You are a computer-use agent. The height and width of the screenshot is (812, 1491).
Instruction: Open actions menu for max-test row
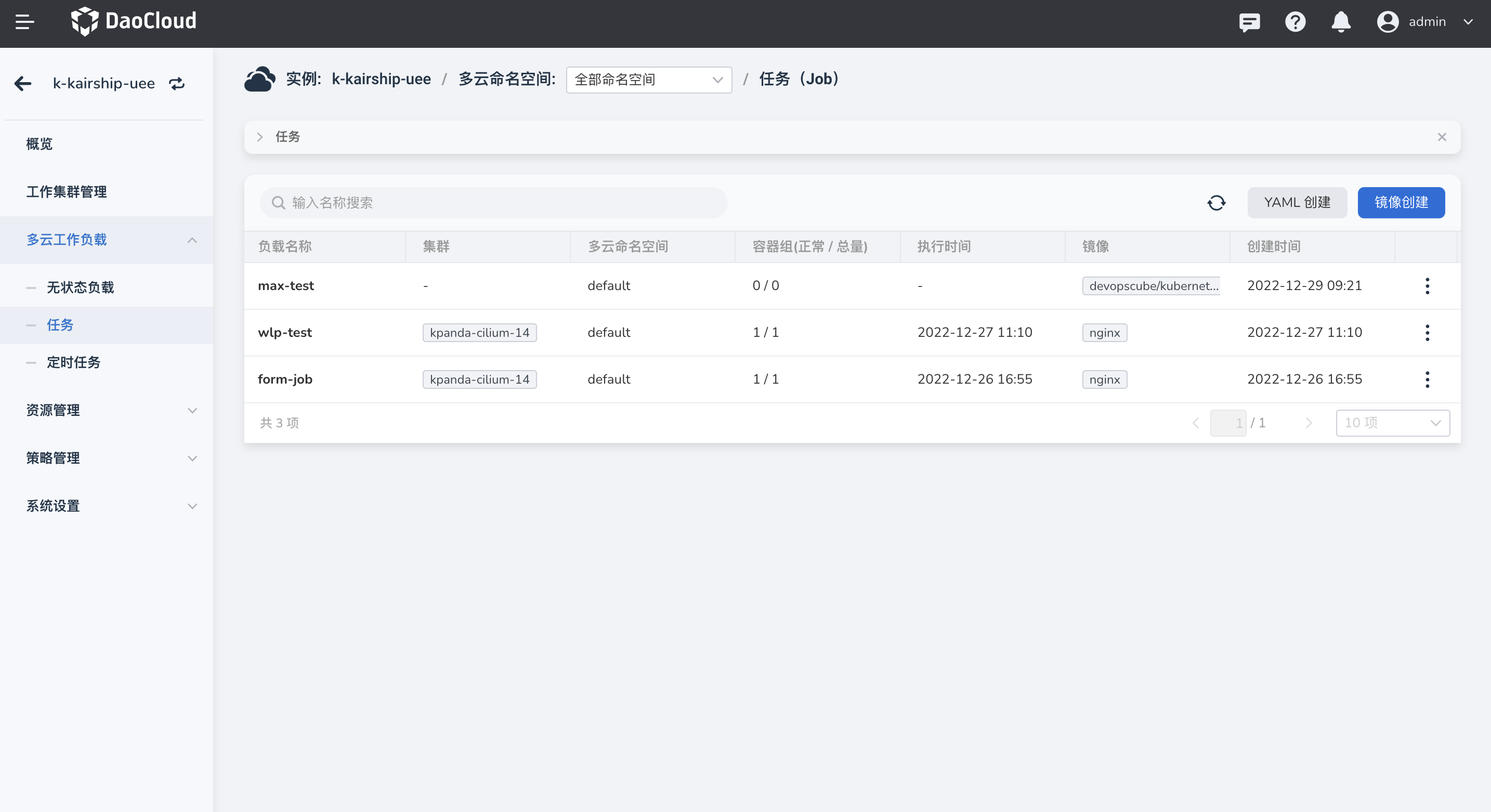pos(1427,286)
